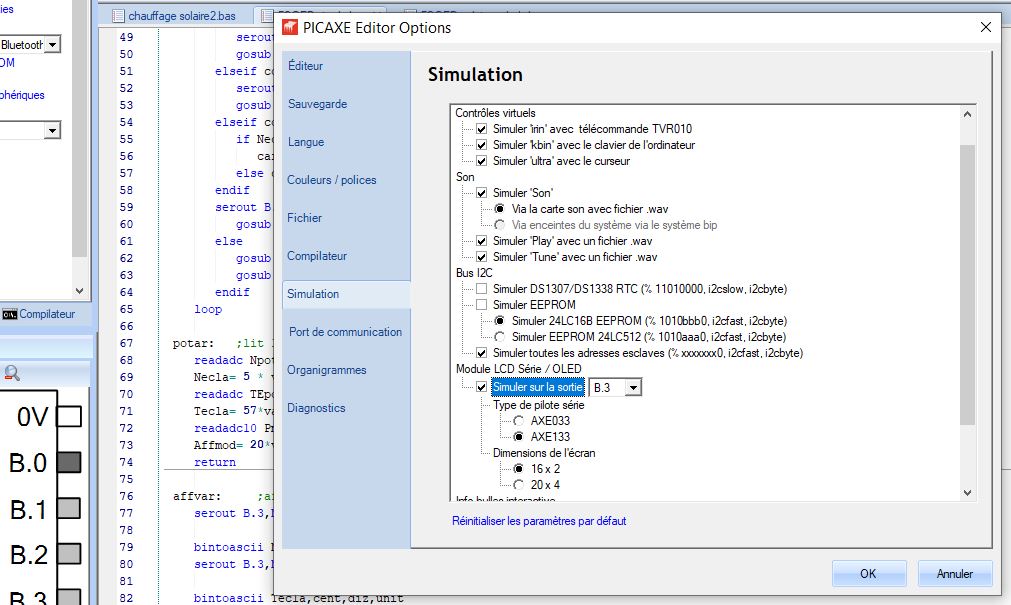1011x605 pixels.
Task: Click the chauffage solaire2.bas tab file icon
Action: 118,15
